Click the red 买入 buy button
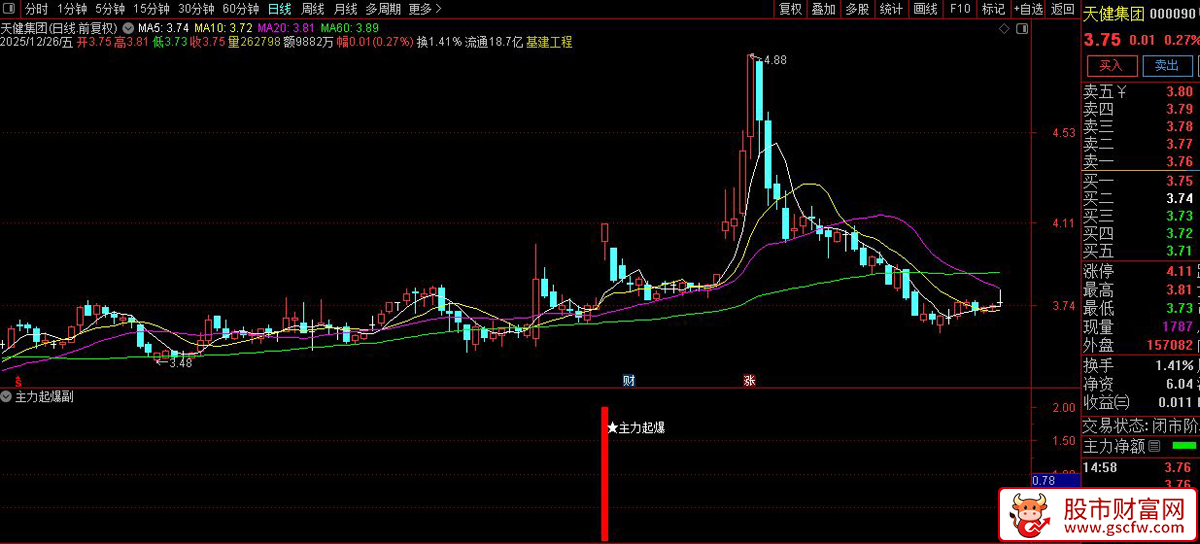Image resolution: width=1200 pixels, height=544 pixels. [1111, 66]
